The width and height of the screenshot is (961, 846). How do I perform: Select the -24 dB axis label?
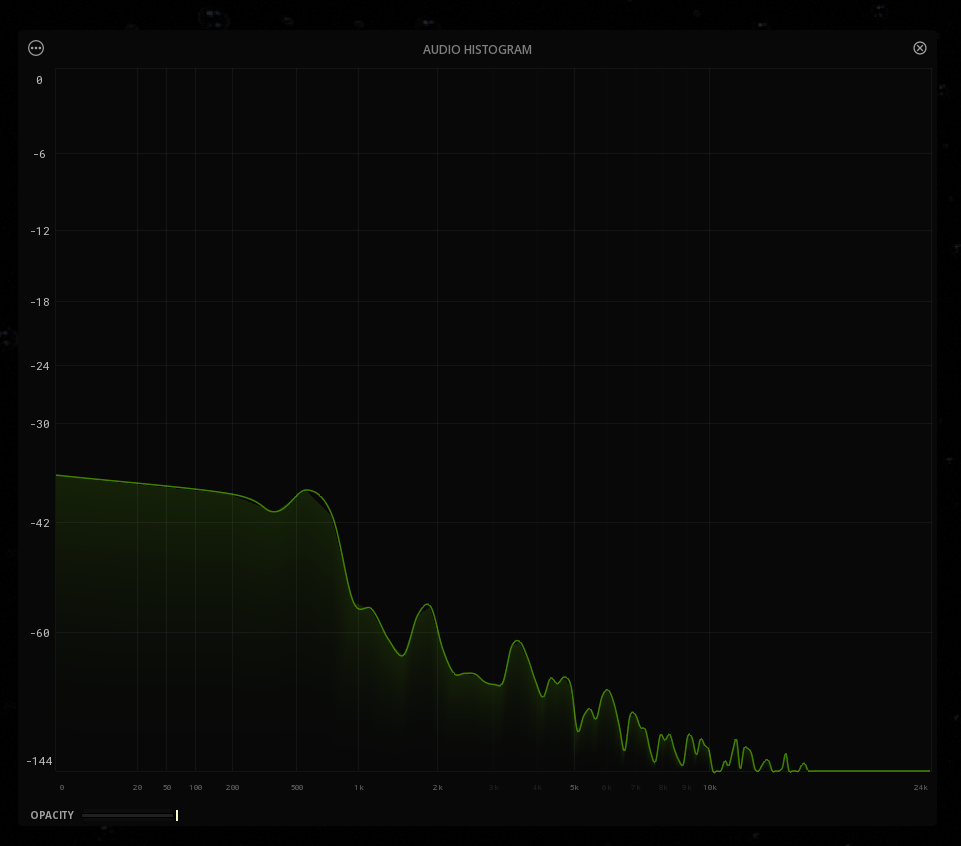point(40,366)
